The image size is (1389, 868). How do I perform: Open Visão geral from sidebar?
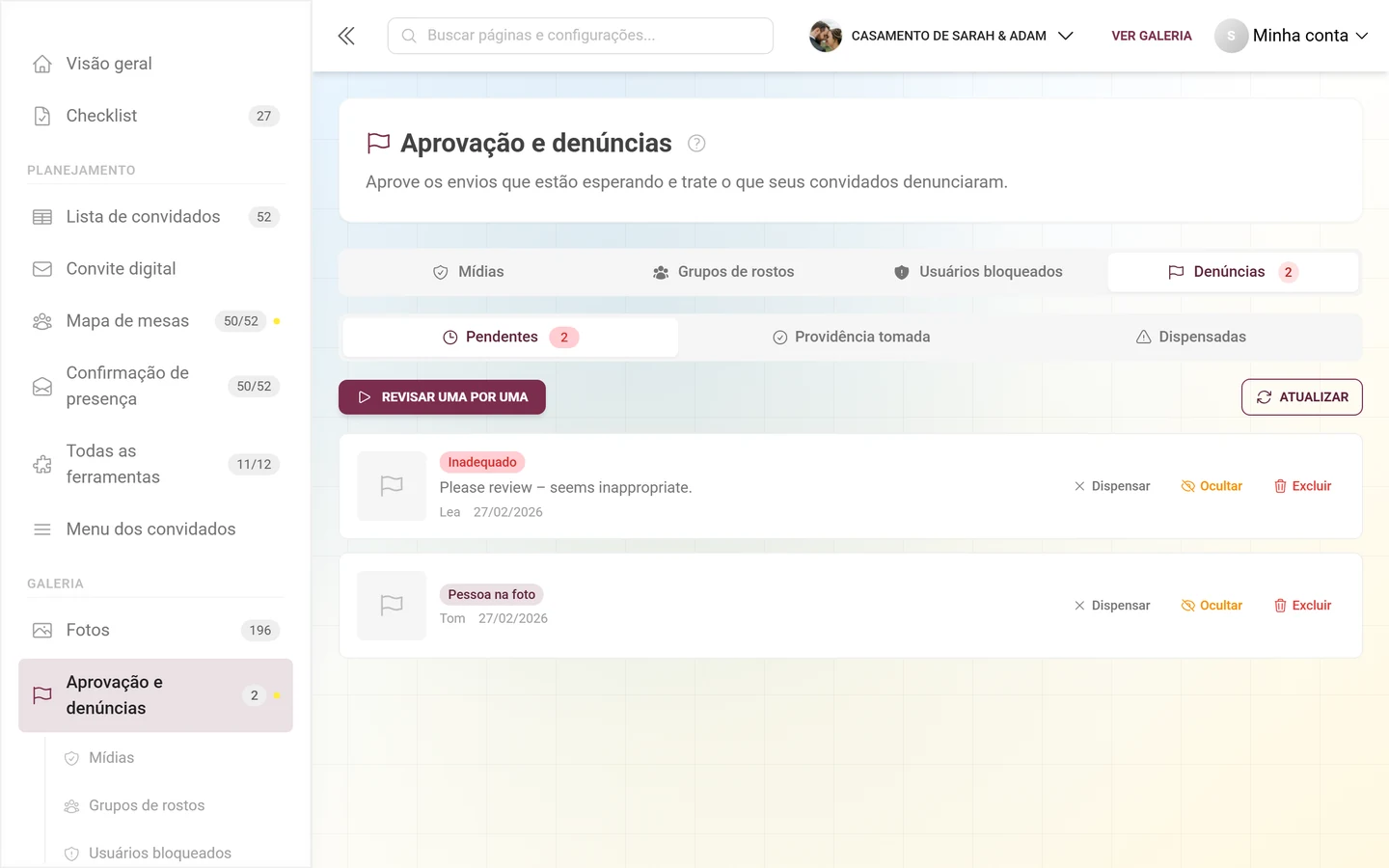tap(155, 64)
